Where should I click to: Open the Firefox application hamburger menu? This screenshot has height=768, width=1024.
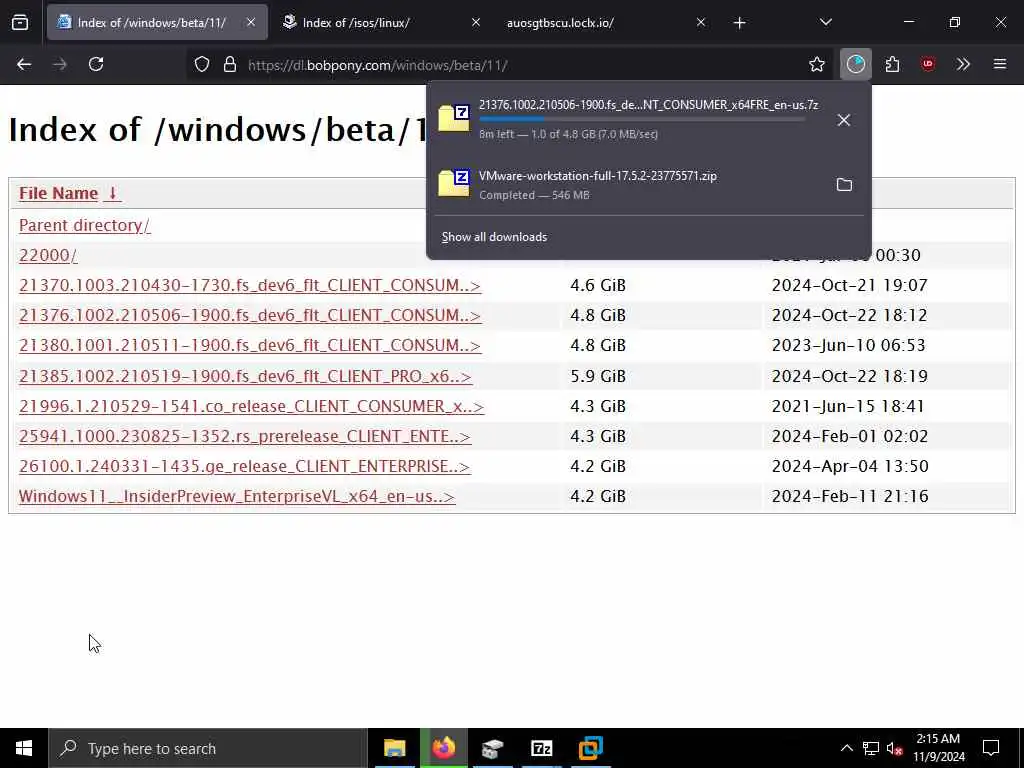point(1000,64)
